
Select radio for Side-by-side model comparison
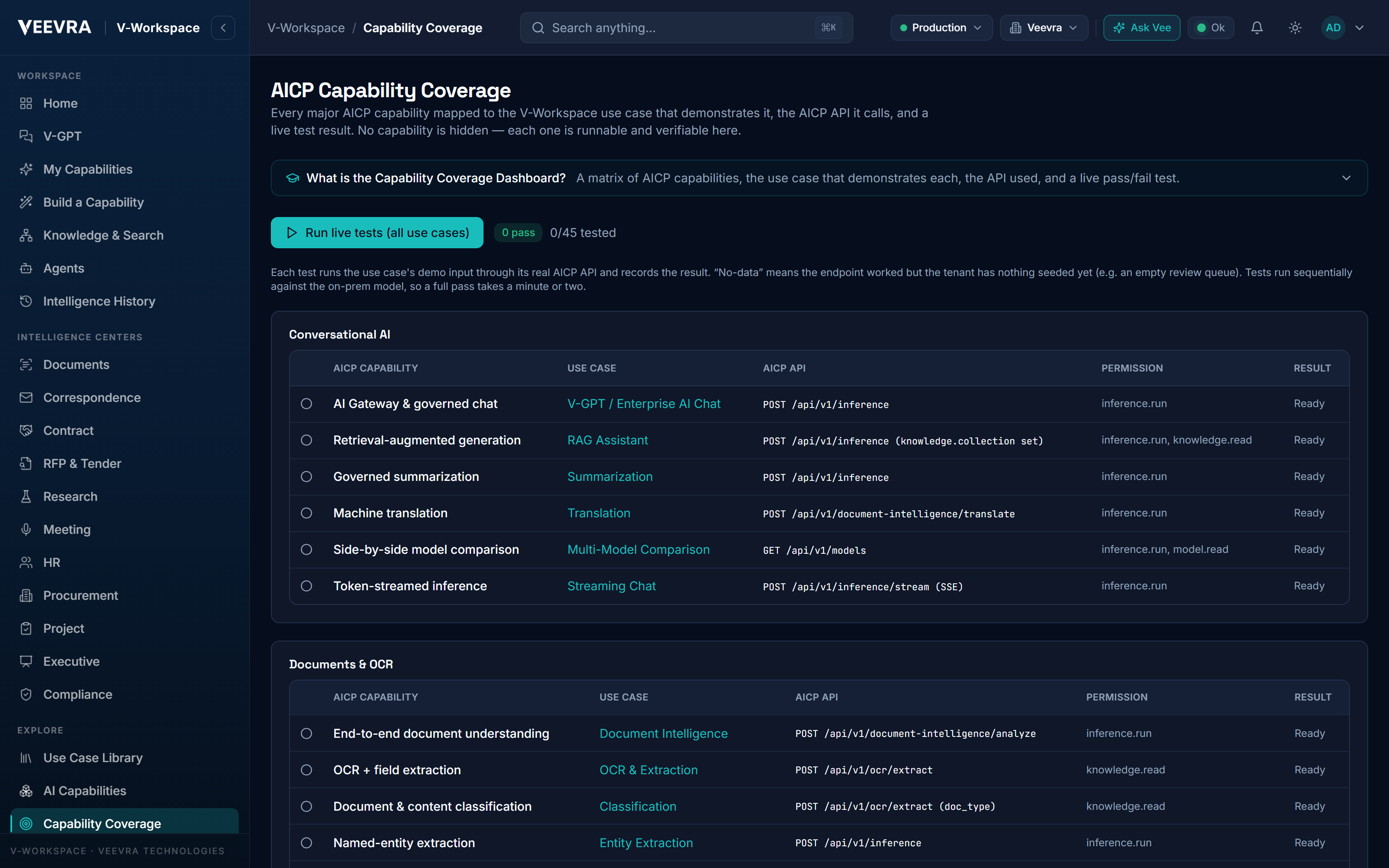[x=306, y=549]
